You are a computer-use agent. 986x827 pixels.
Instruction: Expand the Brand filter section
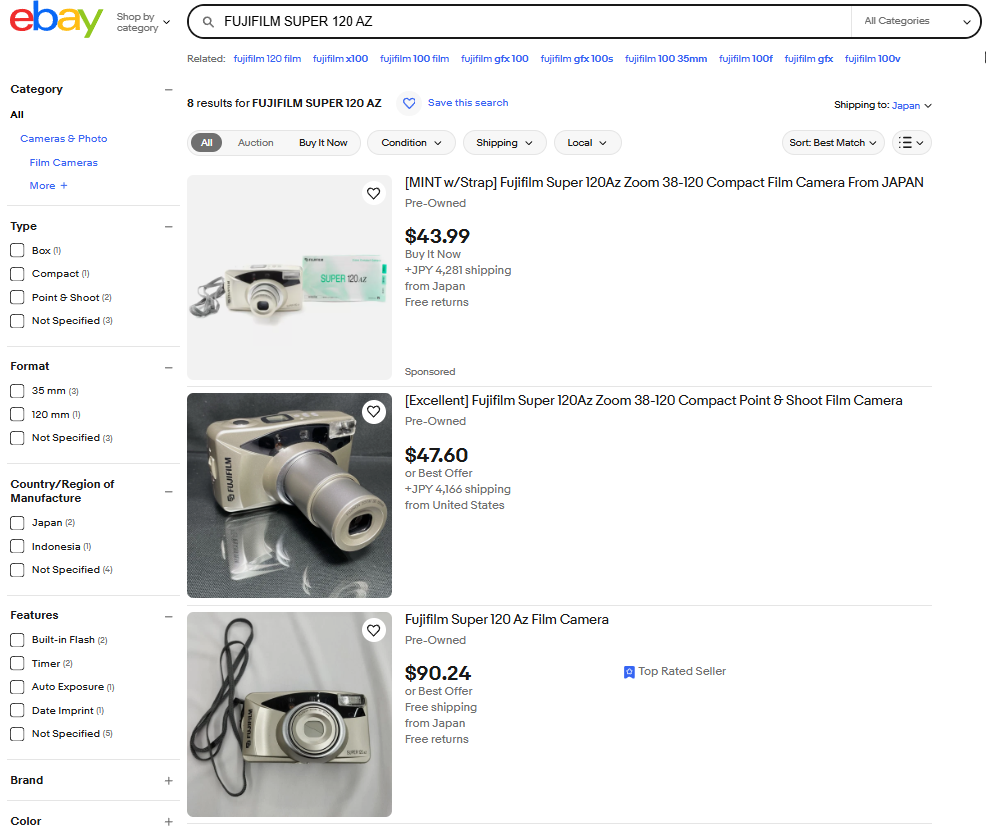pyautogui.click(x=169, y=781)
